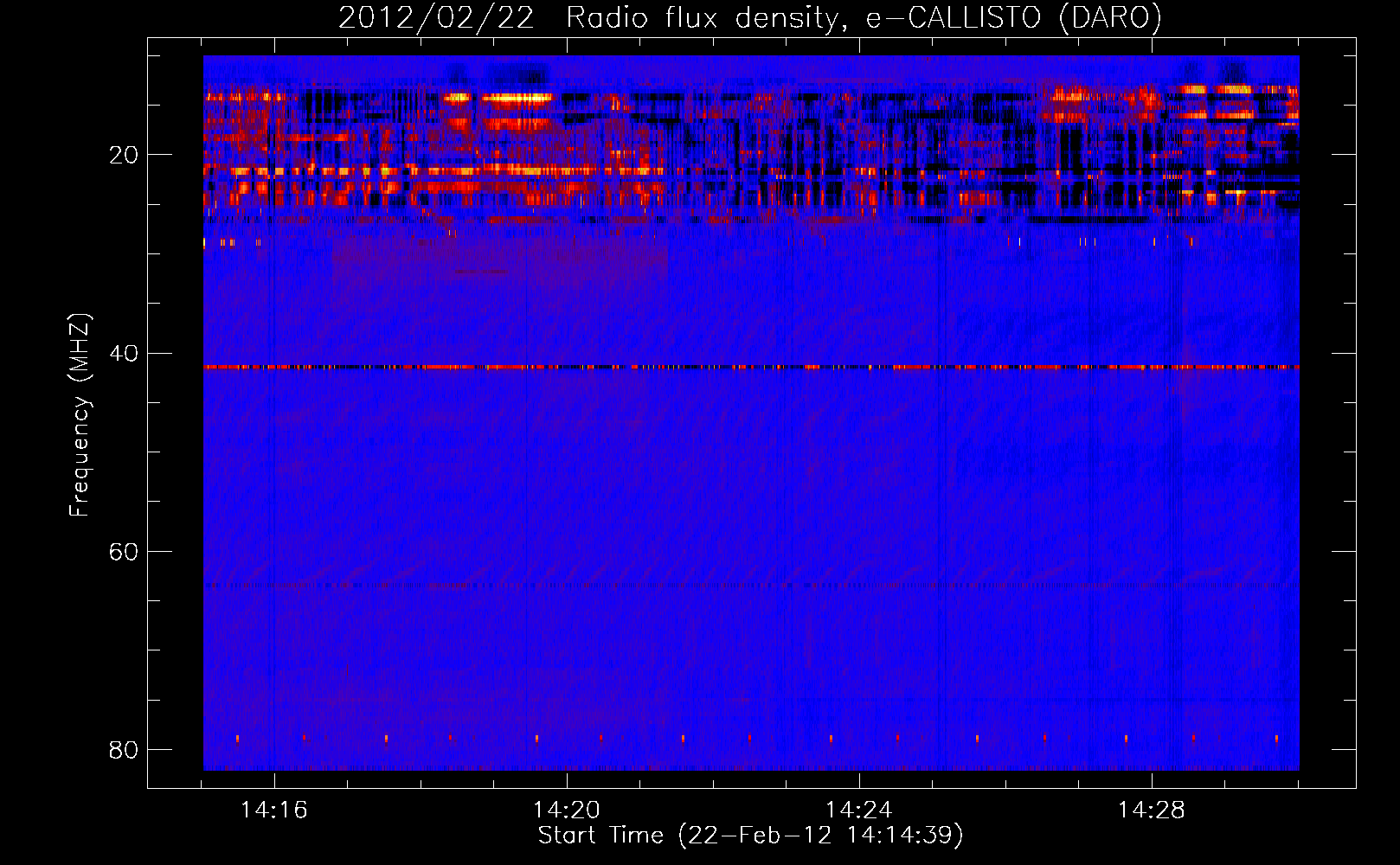
Task: Click the frequency tick label '40'
Action: click(x=124, y=354)
